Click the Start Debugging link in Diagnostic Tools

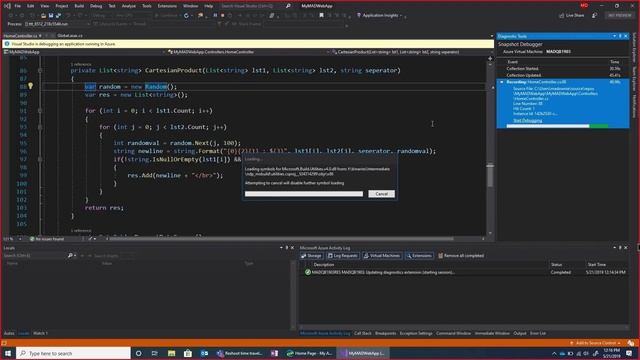[527, 121]
